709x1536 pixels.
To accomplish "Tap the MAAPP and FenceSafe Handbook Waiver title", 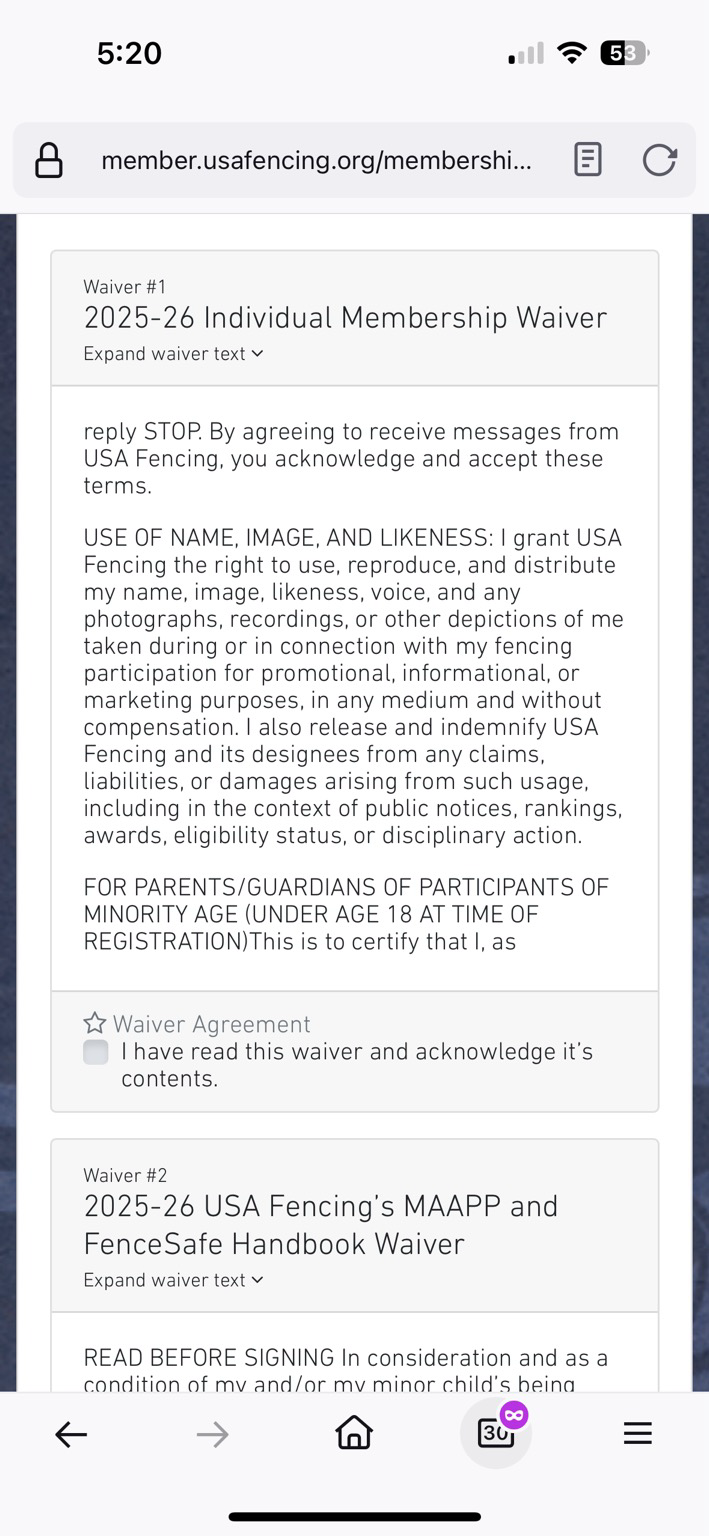I will click(x=320, y=1225).
